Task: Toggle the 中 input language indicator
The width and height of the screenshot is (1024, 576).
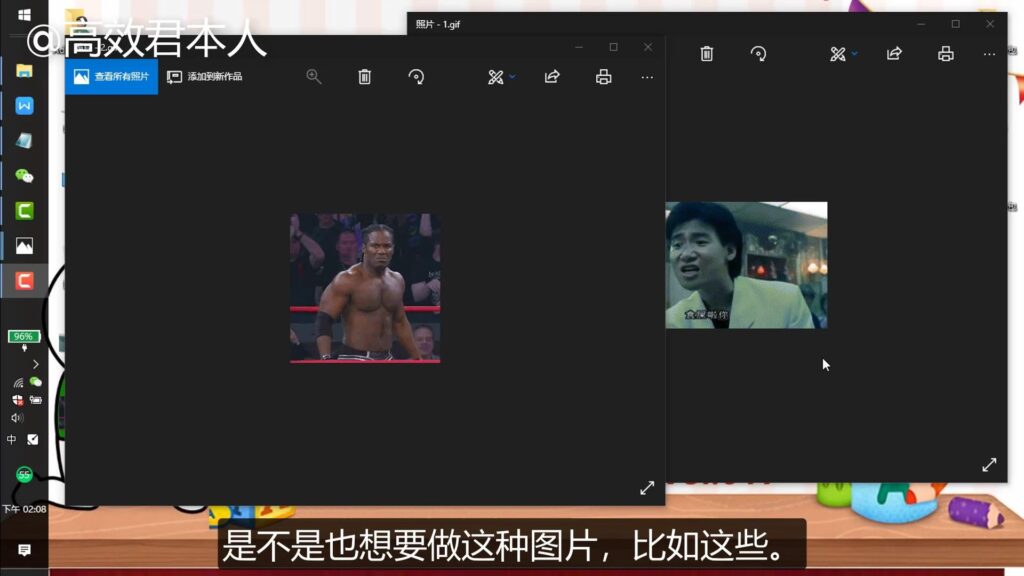Action: [12, 440]
